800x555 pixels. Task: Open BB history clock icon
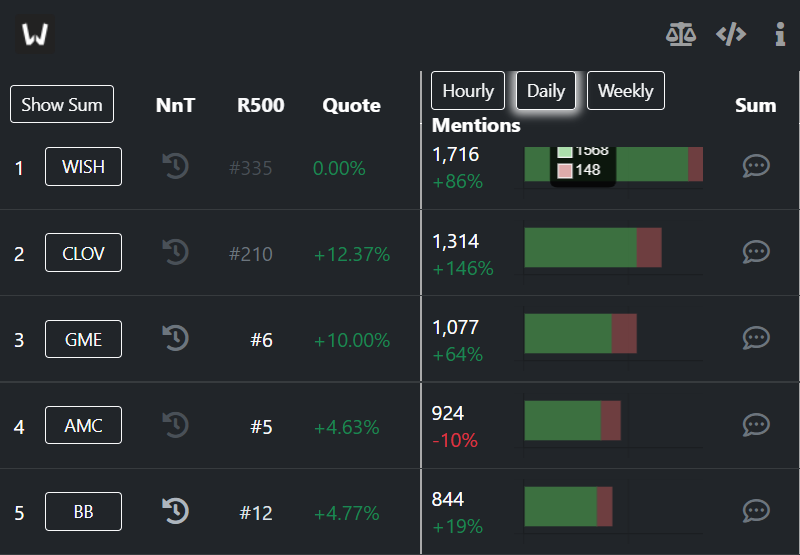[176, 511]
